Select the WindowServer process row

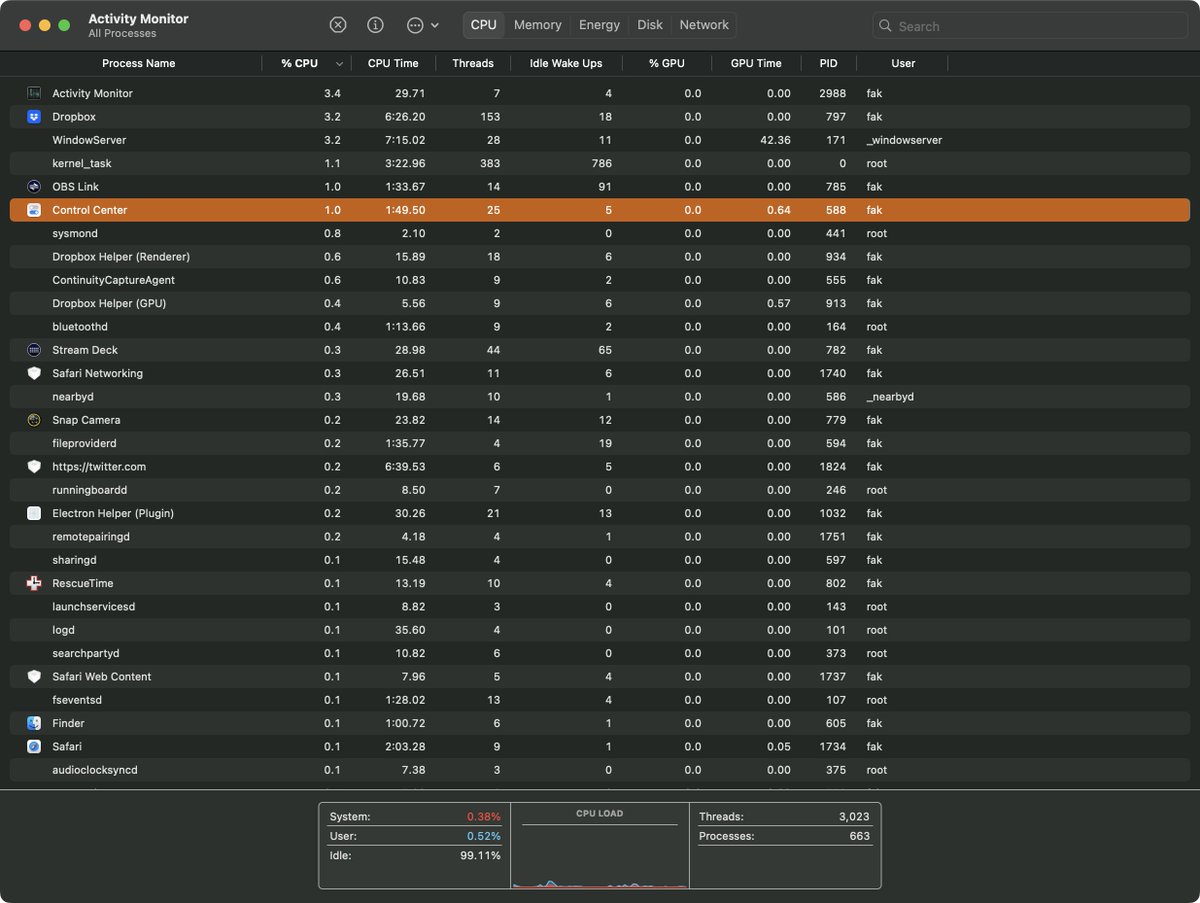(600, 140)
